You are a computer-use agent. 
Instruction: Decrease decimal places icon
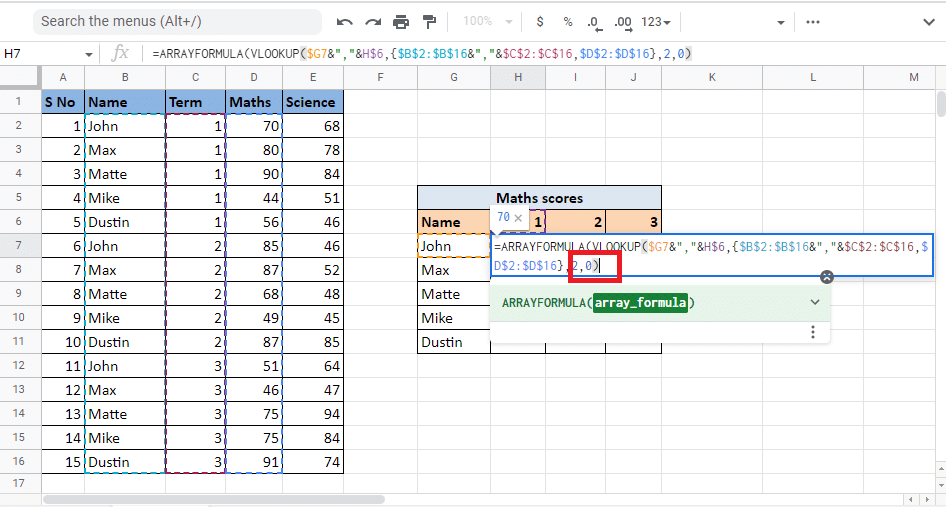click(594, 23)
